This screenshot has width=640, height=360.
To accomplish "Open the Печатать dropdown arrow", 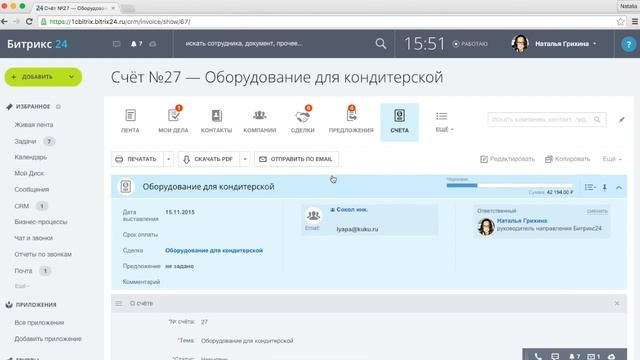I will point(169,159).
